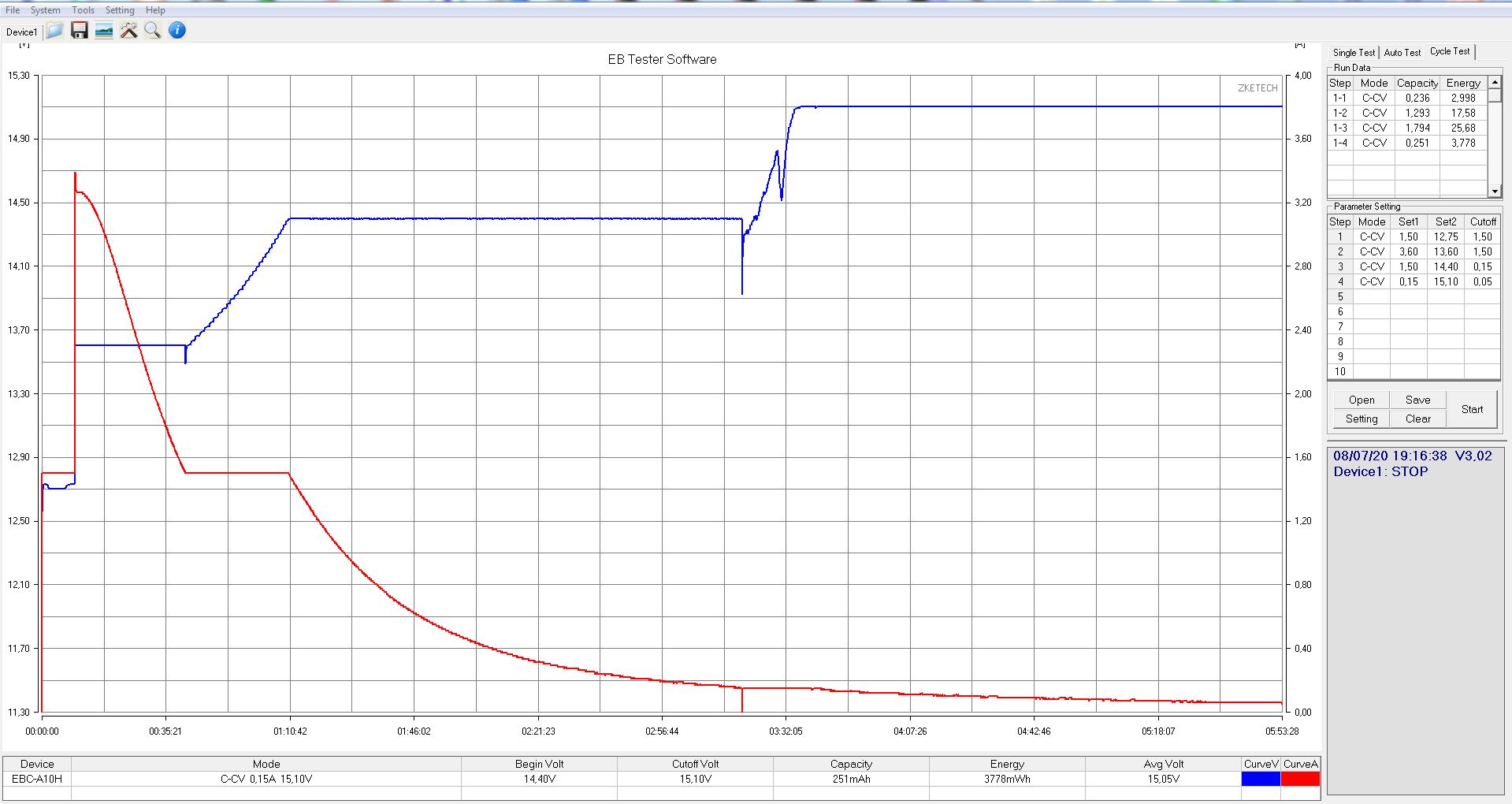Open the Tools menu
1512x804 pixels.
click(x=83, y=10)
